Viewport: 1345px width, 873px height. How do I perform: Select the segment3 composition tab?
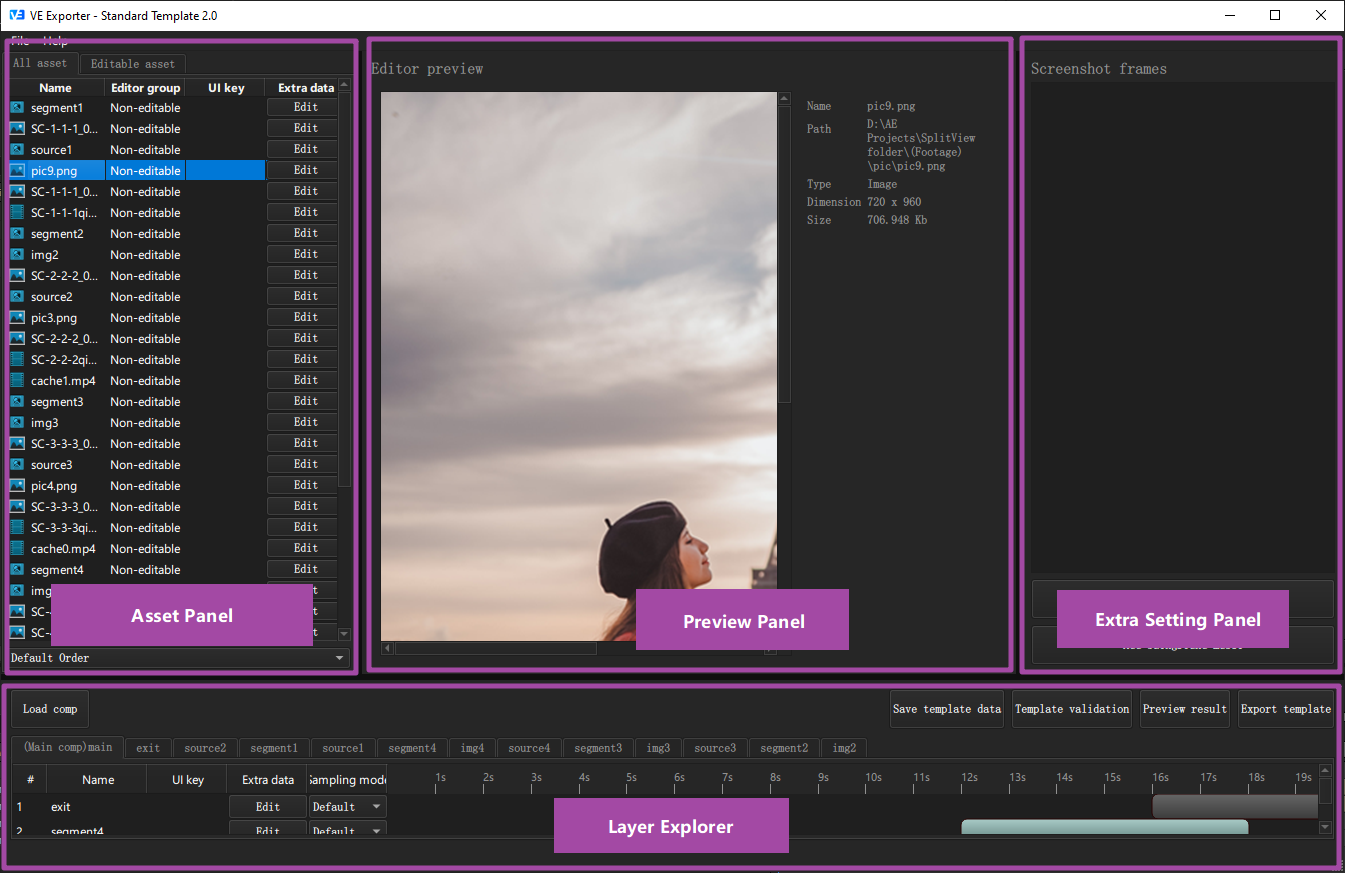tap(597, 747)
